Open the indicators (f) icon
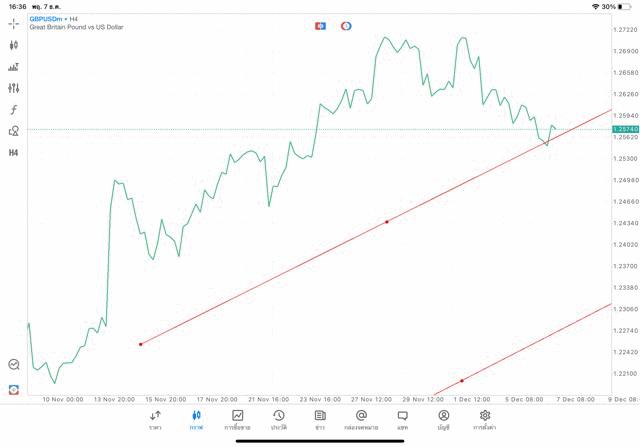The image size is (640, 447). pos(14,110)
